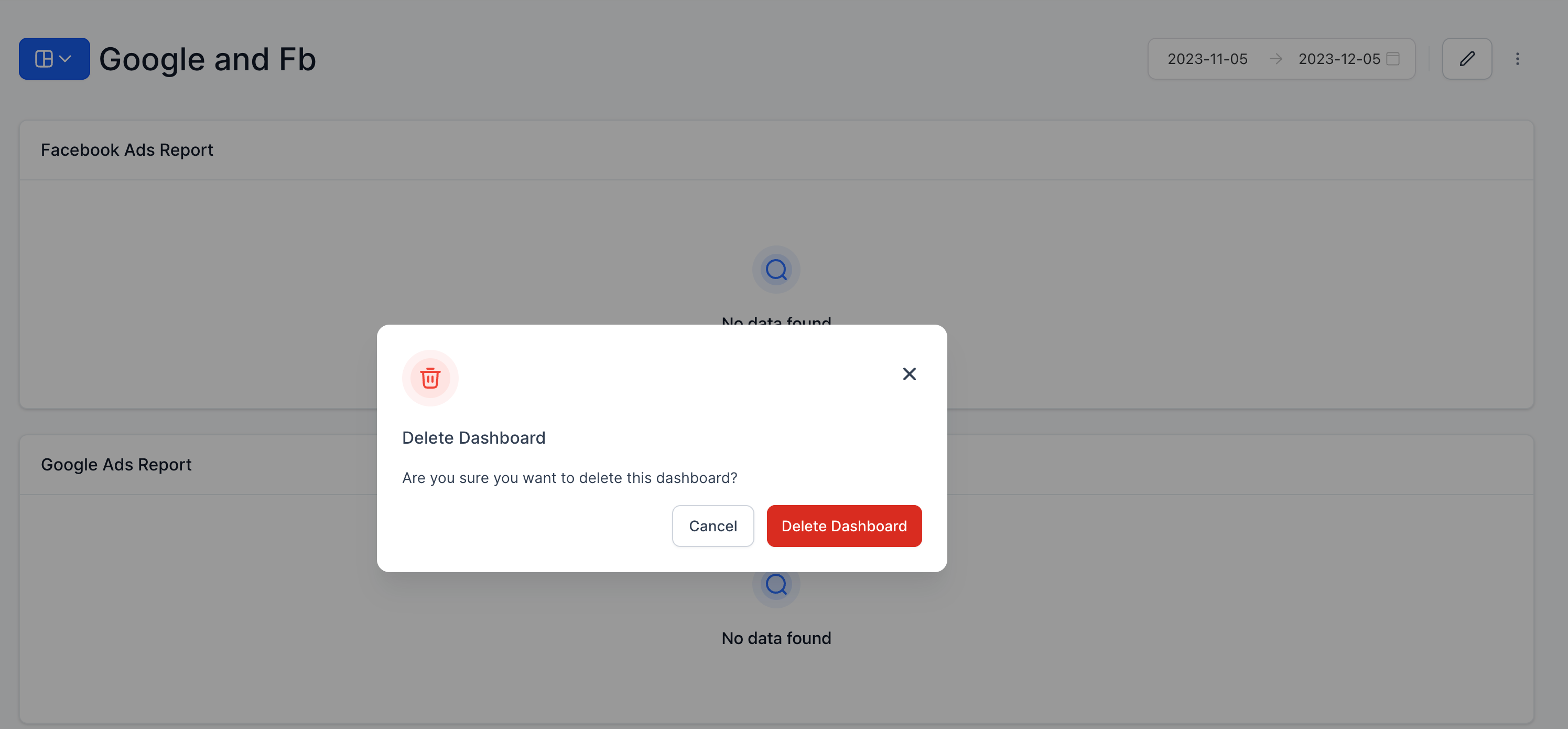Close the dialog with the X icon
This screenshot has width=1568, height=729.
[909, 373]
